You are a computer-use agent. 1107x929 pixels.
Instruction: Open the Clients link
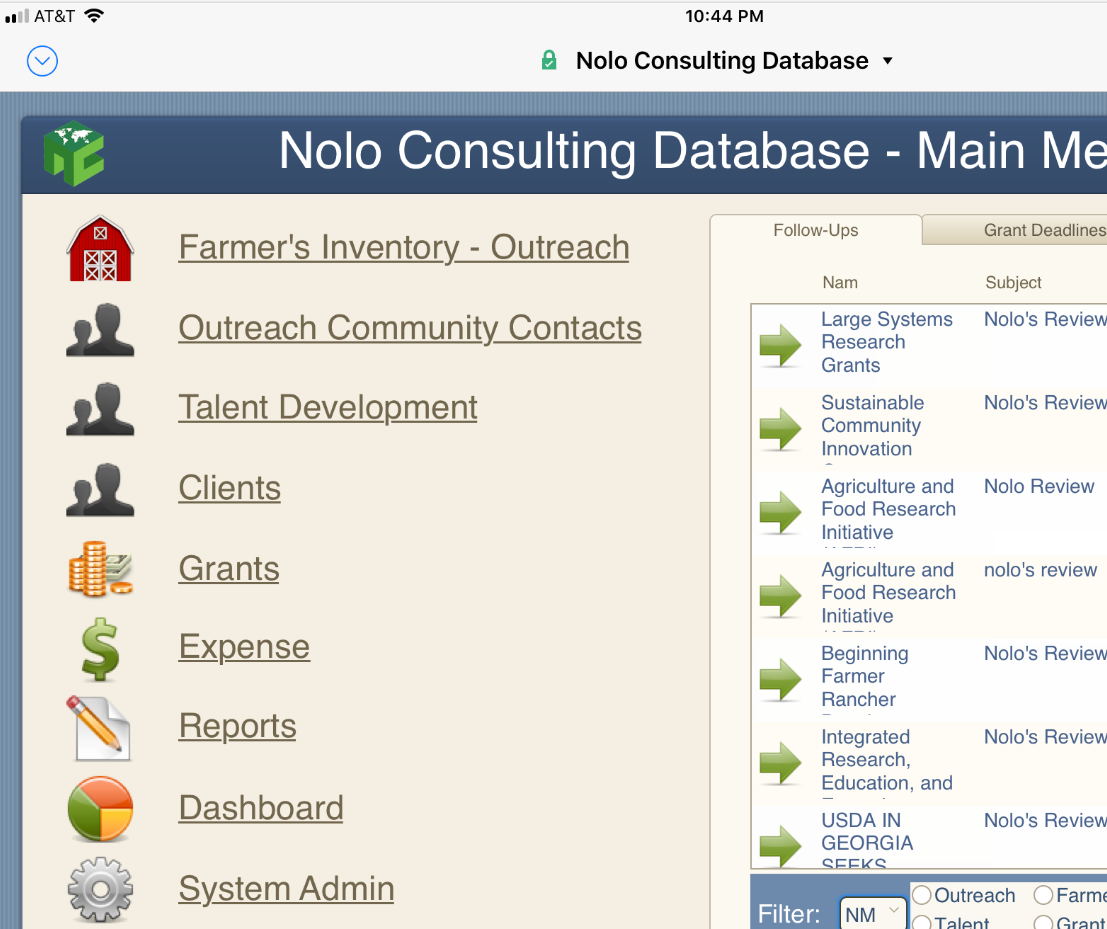pos(229,488)
